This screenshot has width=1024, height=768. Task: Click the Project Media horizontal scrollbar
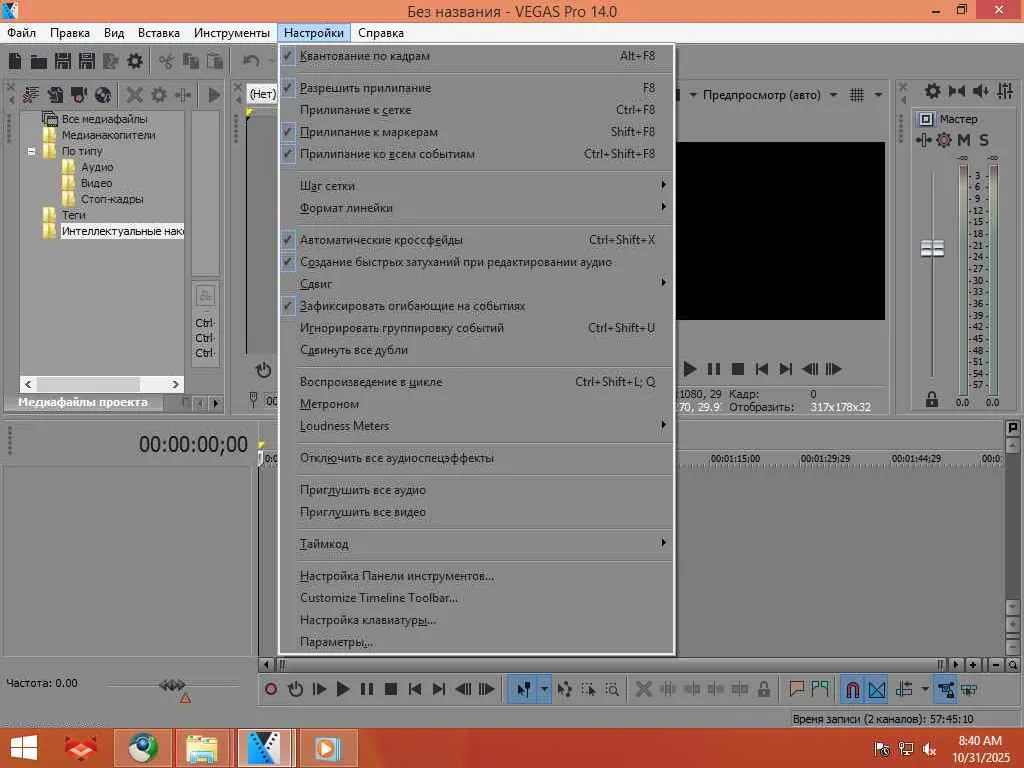pyautogui.click(x=102, y=384)
